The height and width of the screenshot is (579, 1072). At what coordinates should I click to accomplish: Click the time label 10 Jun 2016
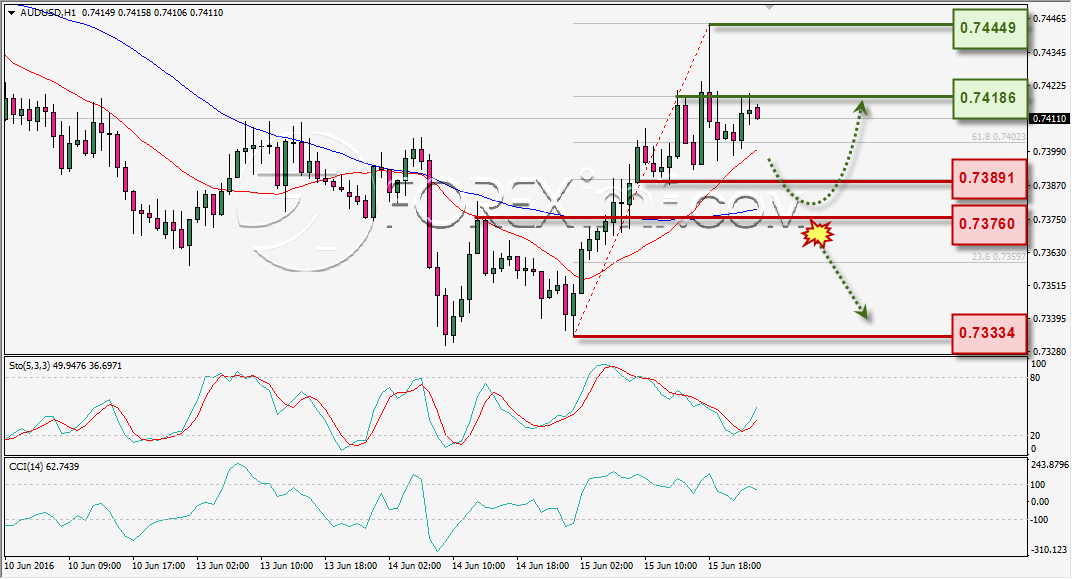tap(29, 566)
